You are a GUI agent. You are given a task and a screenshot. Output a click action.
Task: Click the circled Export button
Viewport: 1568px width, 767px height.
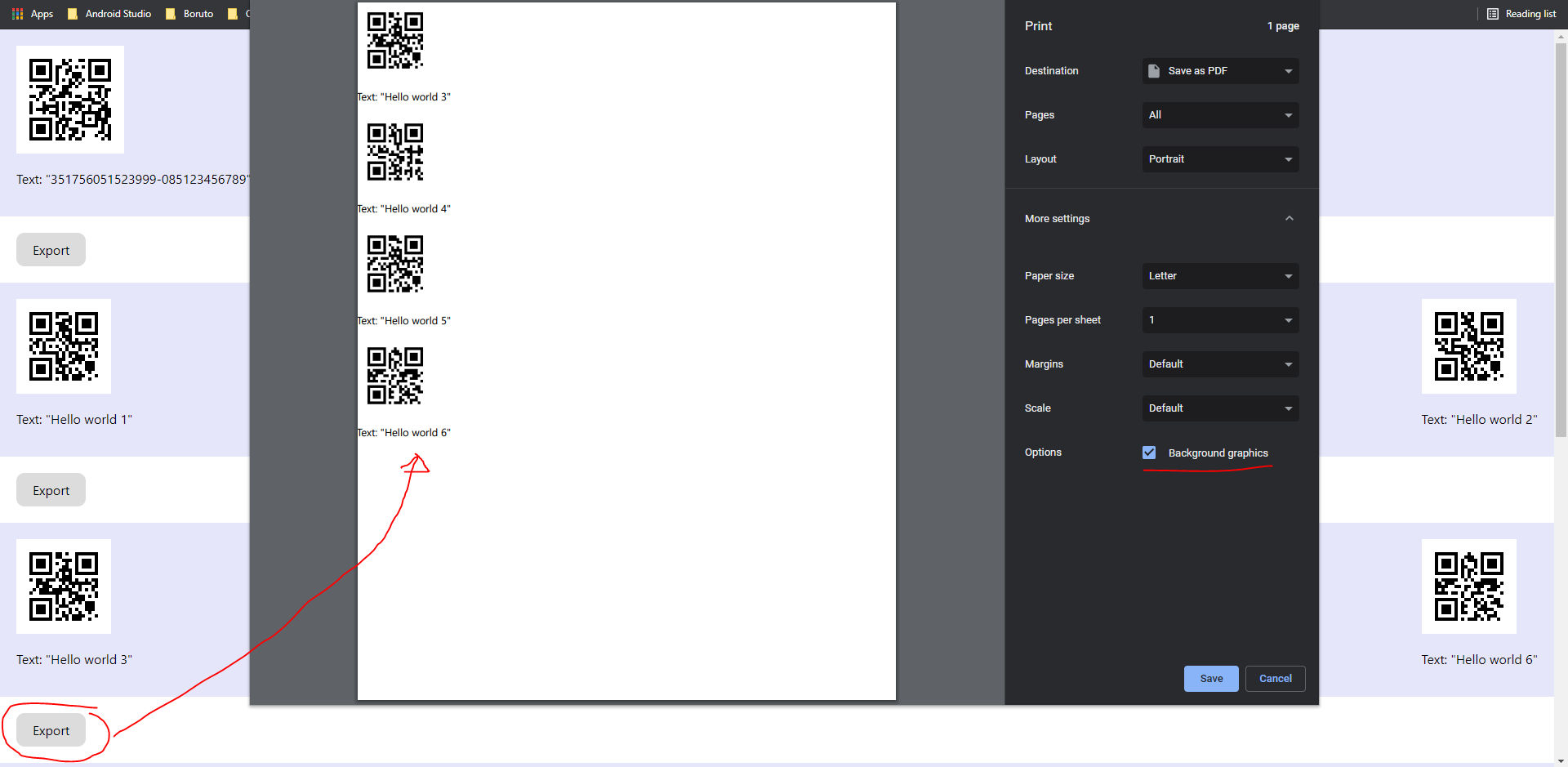[51, 730]
